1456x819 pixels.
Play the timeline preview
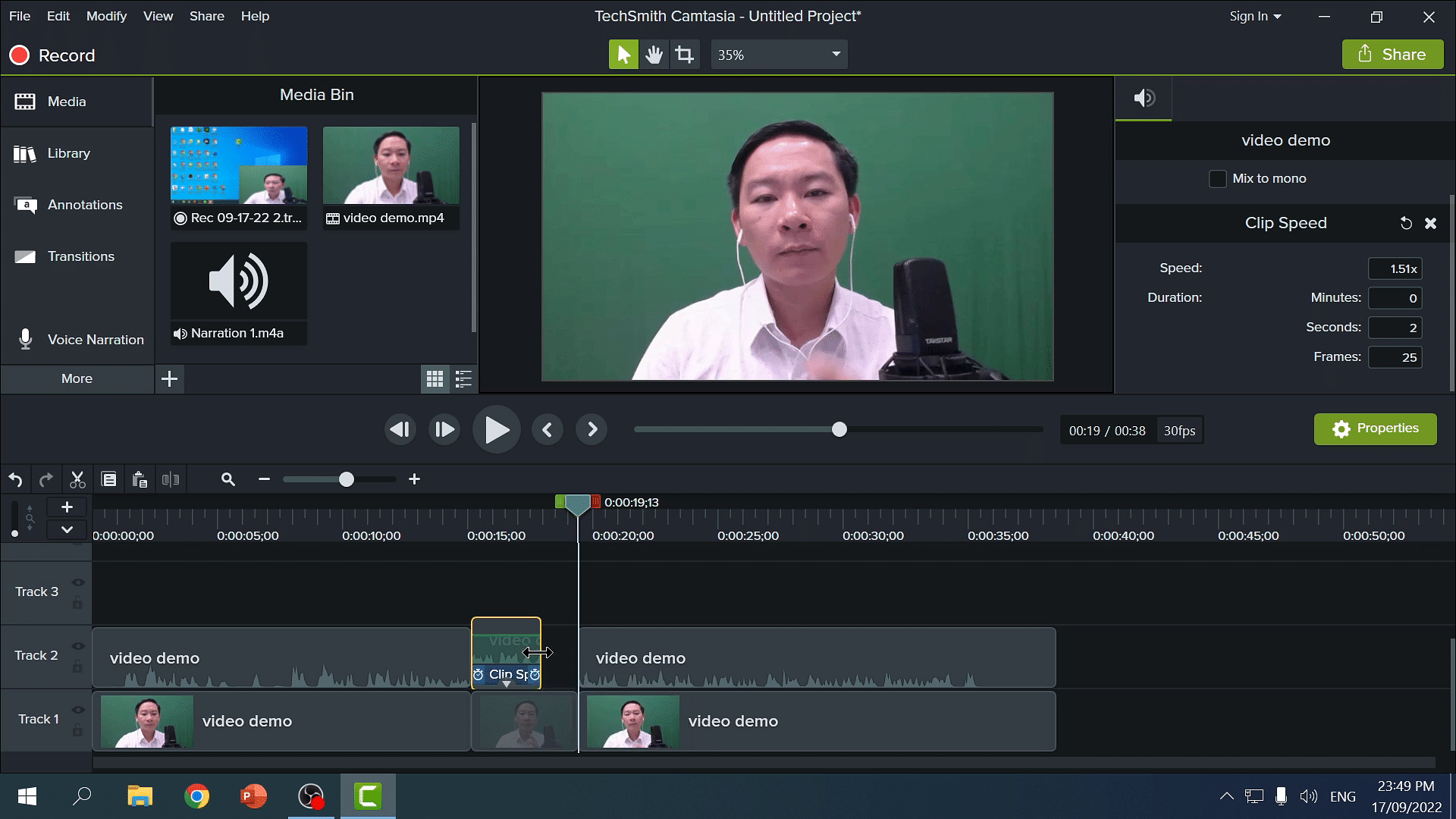coord(497,430)
